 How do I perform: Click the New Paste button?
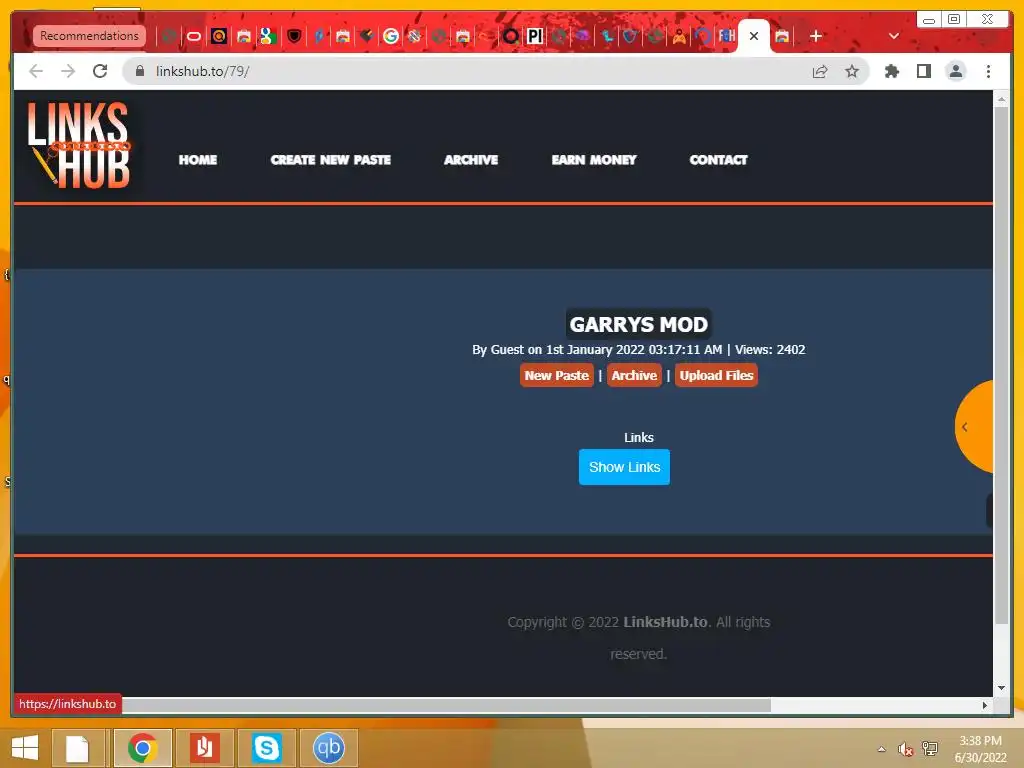(x=556, y=376)
